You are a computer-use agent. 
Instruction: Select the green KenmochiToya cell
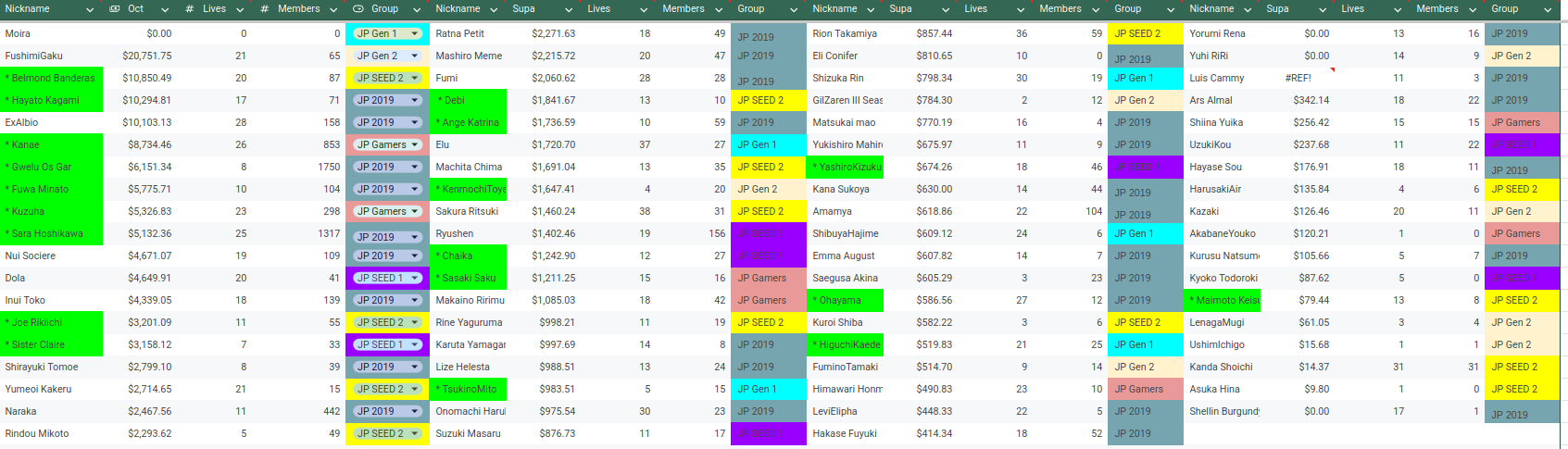pos(469,189)
